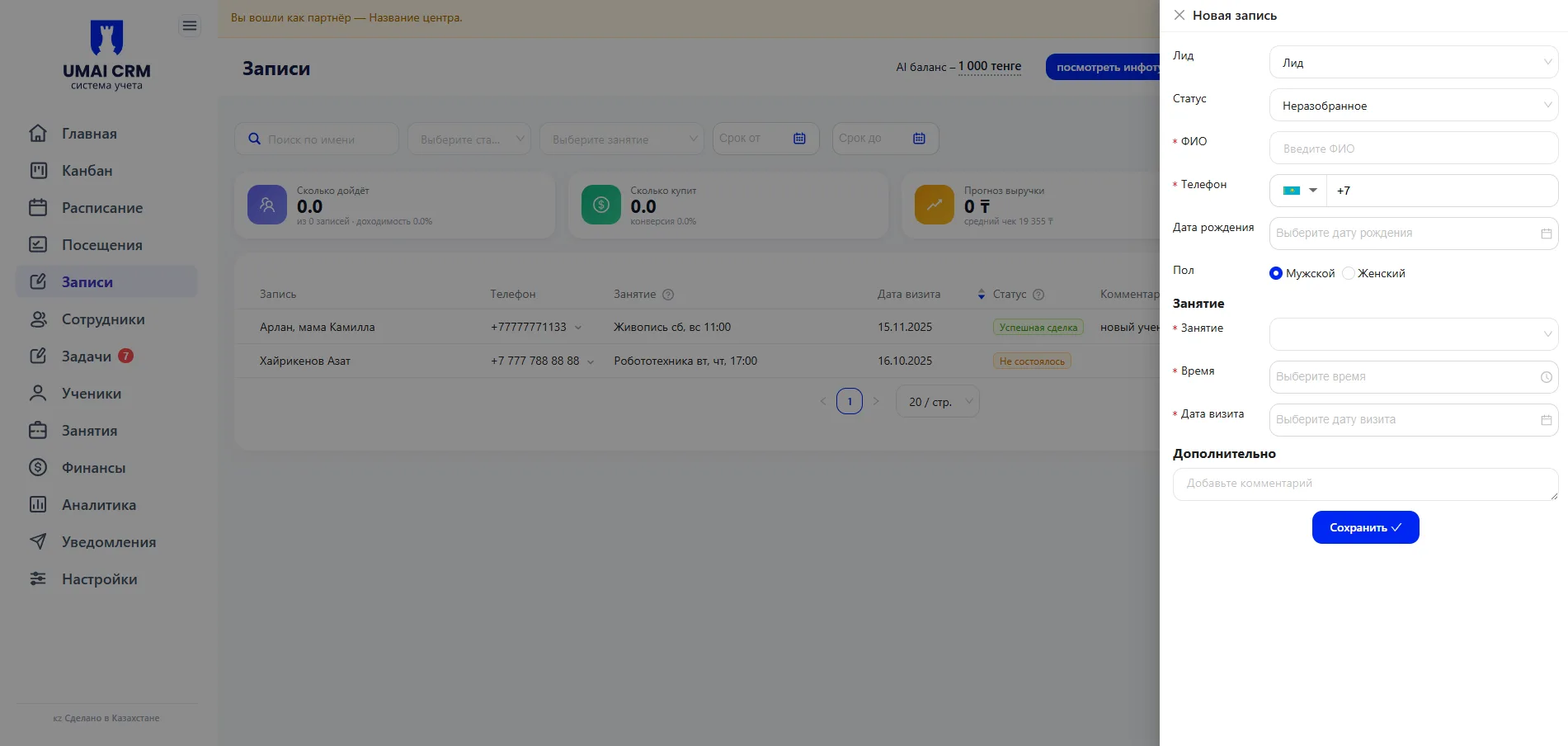Open row Арлан, мама Камилла
Viewport: 1568px width, 746px height.
pyautogui.click(x=317, y=327)
